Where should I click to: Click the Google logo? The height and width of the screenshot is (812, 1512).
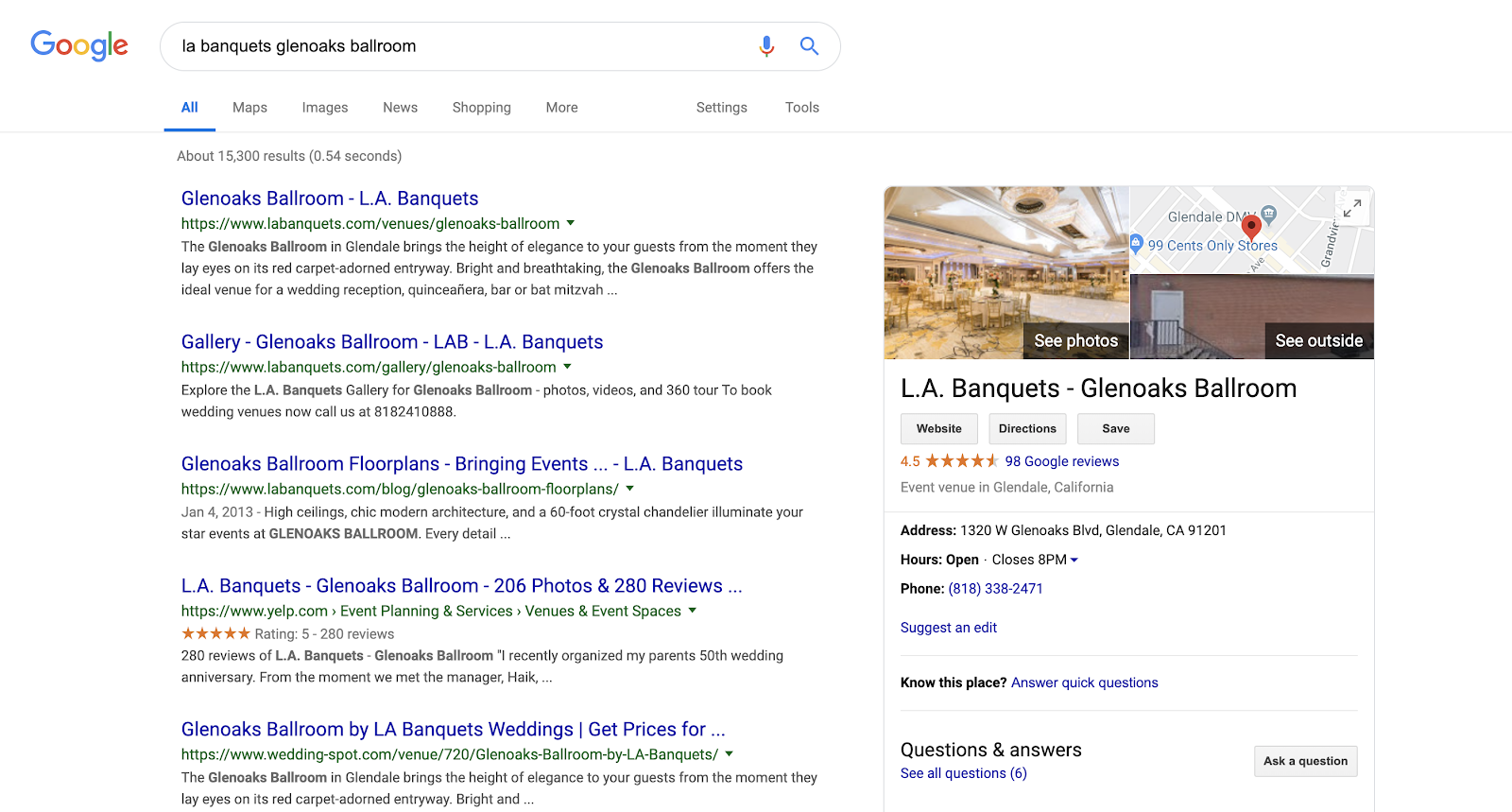(79, 45)
